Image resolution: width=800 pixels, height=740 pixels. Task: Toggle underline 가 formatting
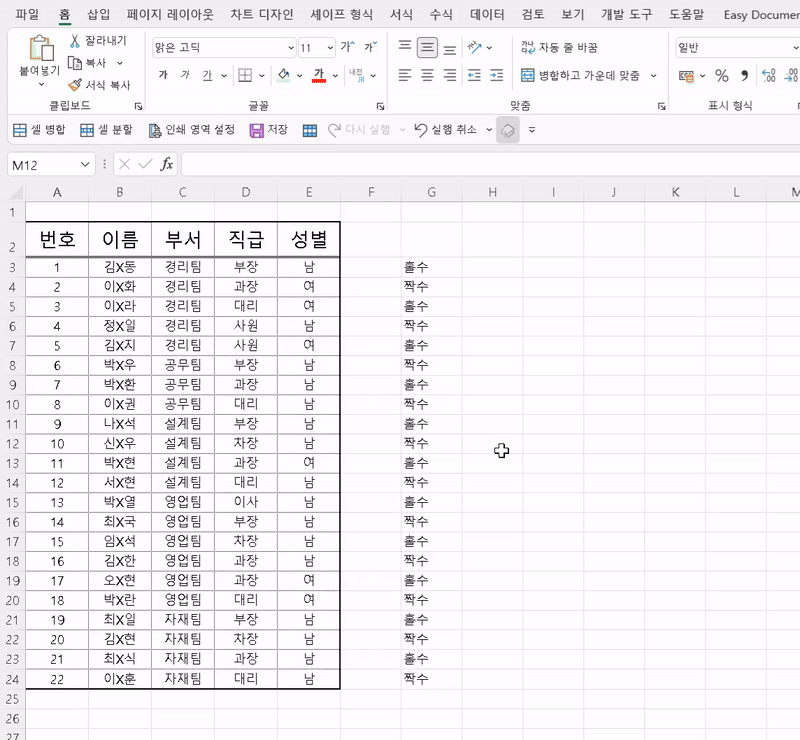(x=207, y=76)
